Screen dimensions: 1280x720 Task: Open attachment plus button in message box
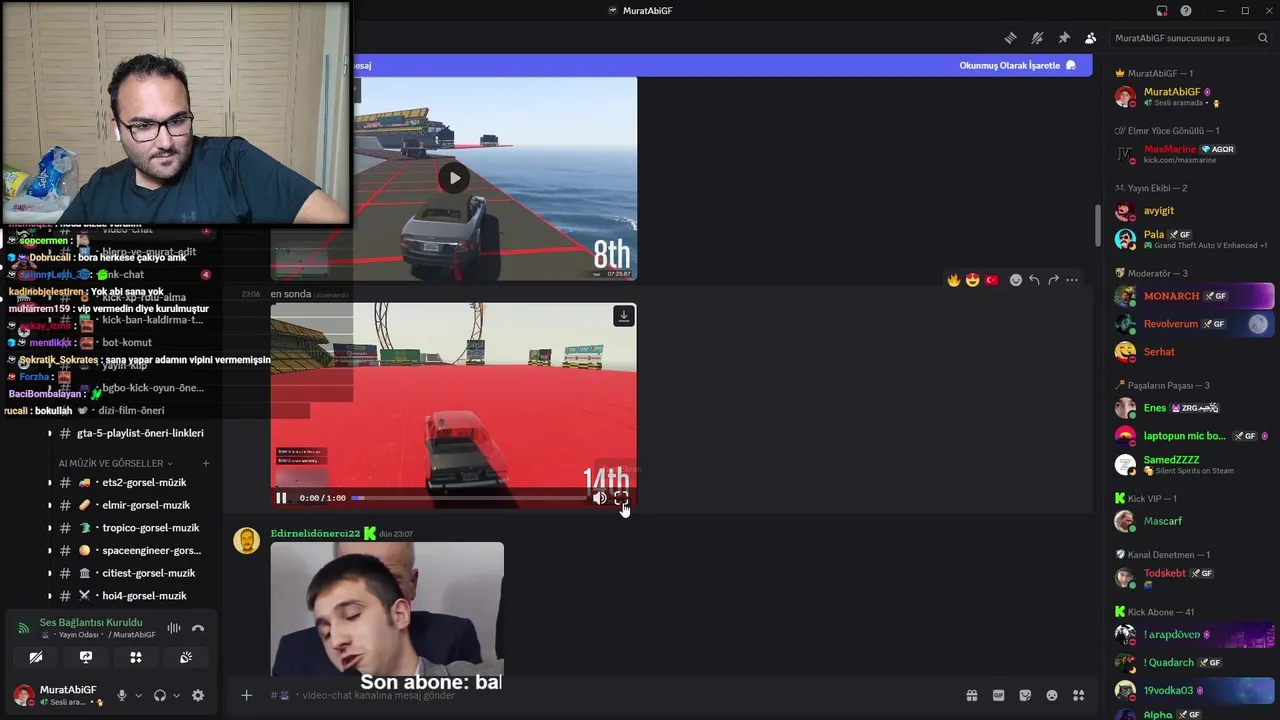click(247, 695)
